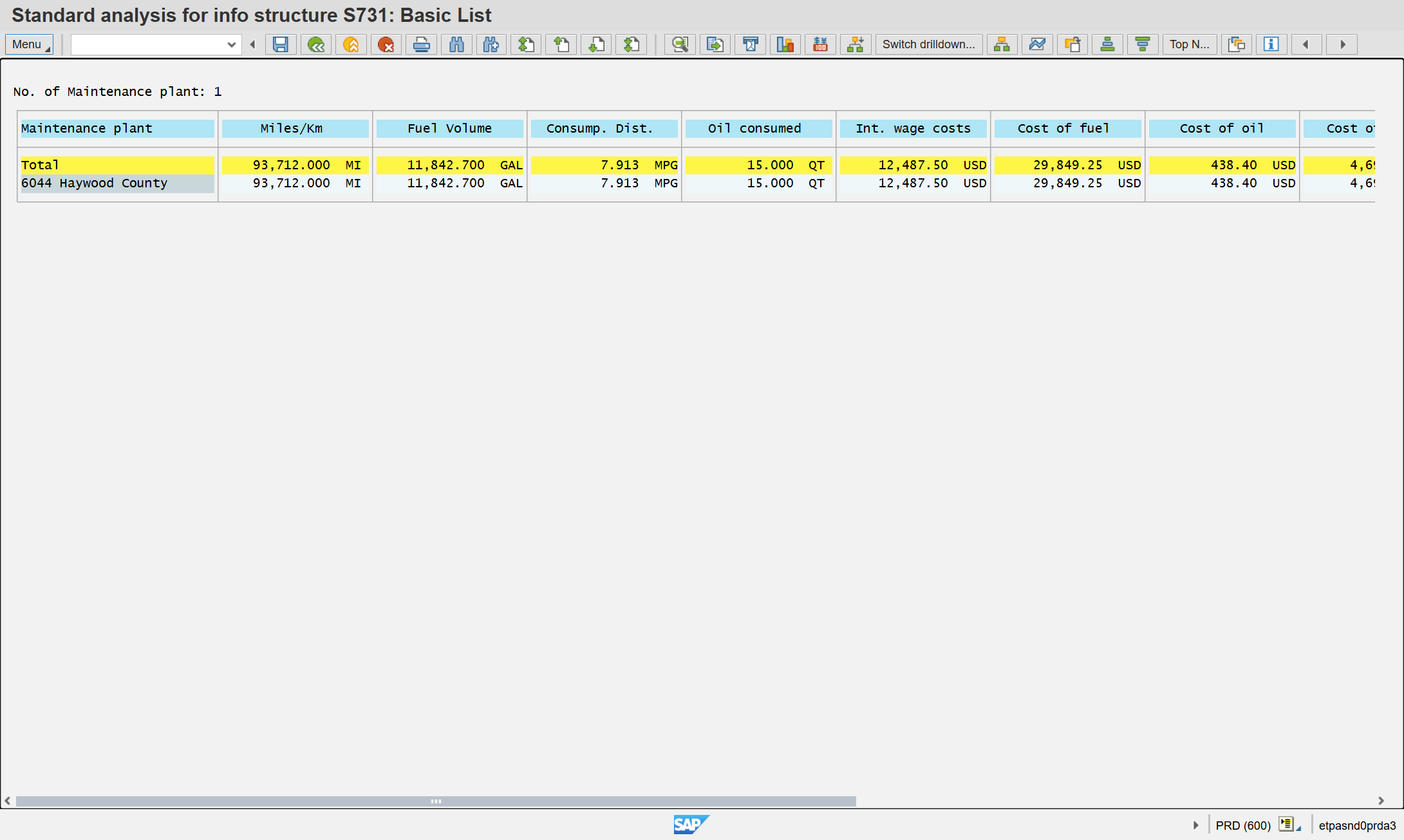Click the orange Exit icon
The height and width of the screenshot is (840, 1404).
click(x=351, y=44)
